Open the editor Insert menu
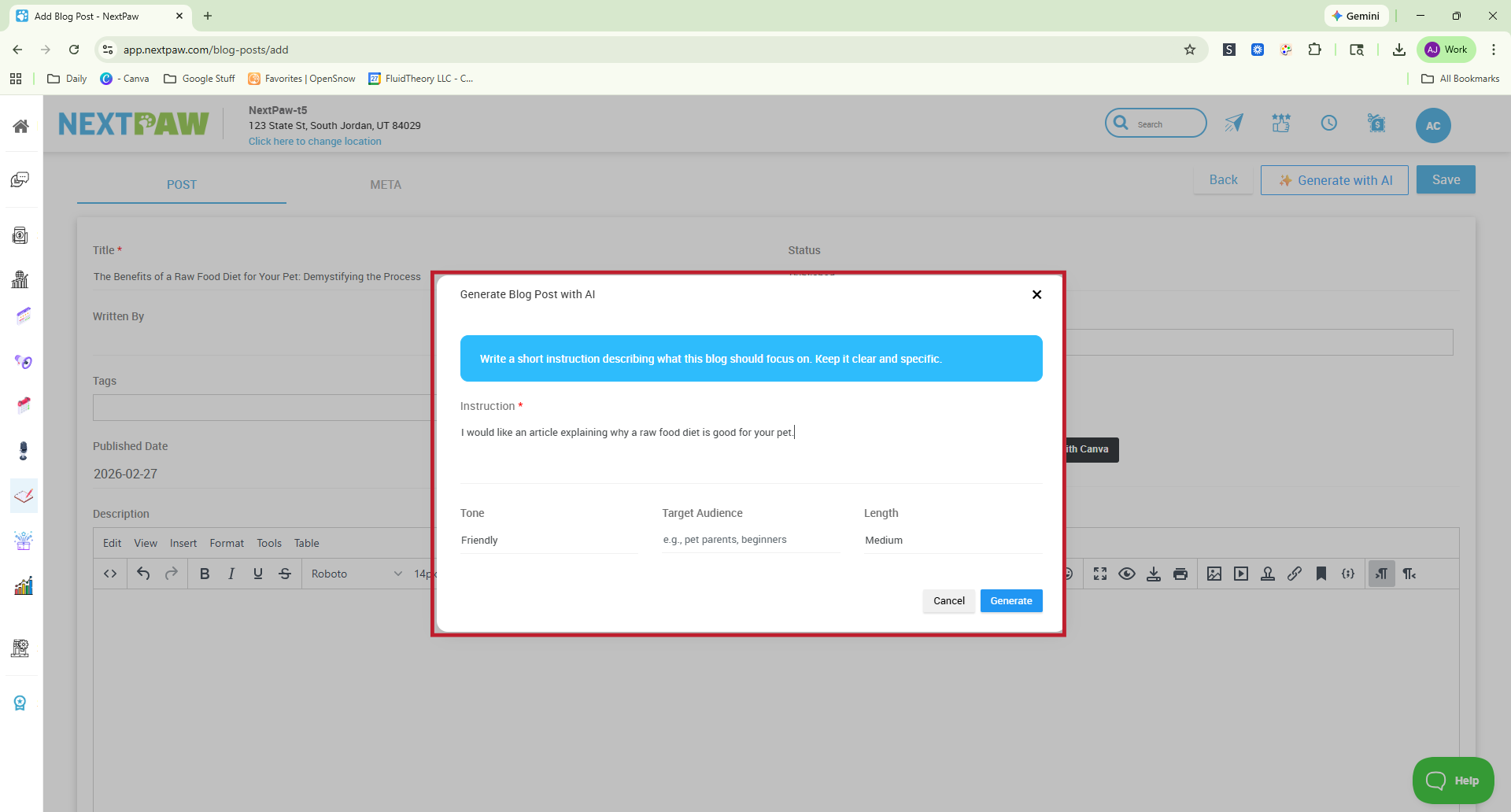This screenshot has height=812, width=1511. click(183, 543)
